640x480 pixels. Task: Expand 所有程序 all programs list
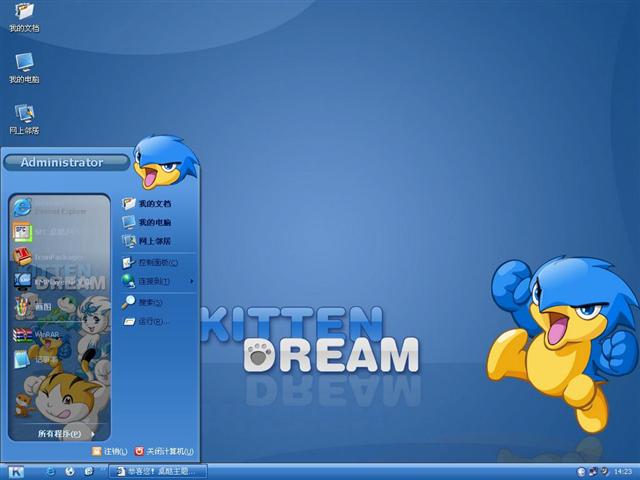(65, 433)
